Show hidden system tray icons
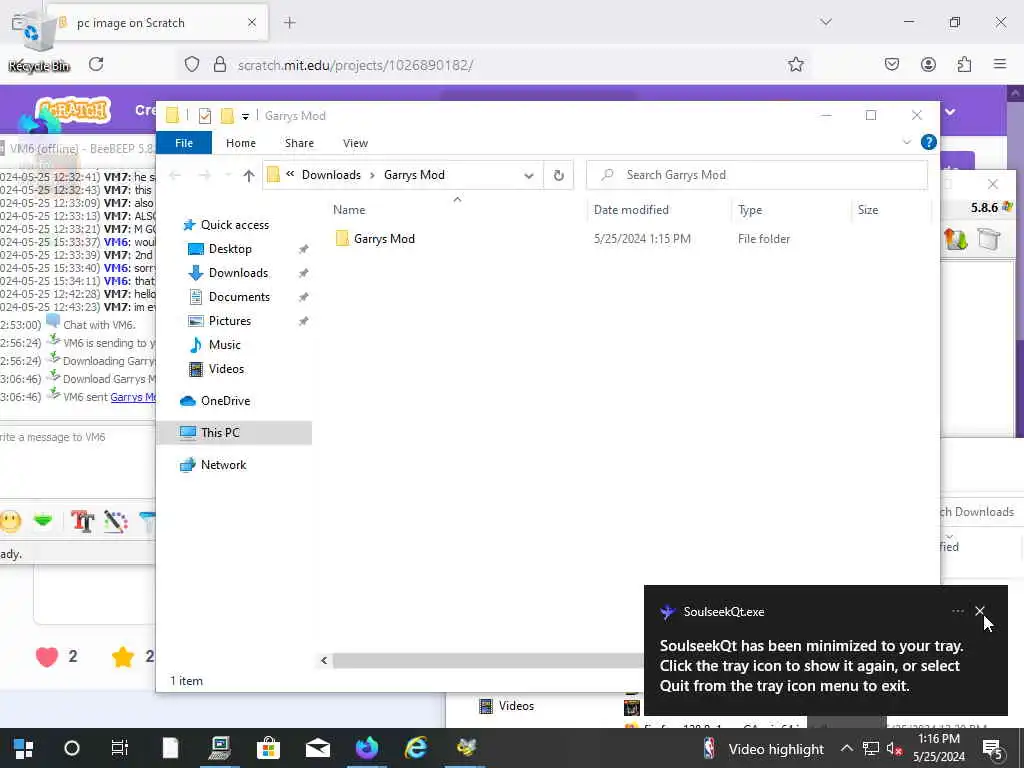The image size is (1024, 768). (846, 748)
